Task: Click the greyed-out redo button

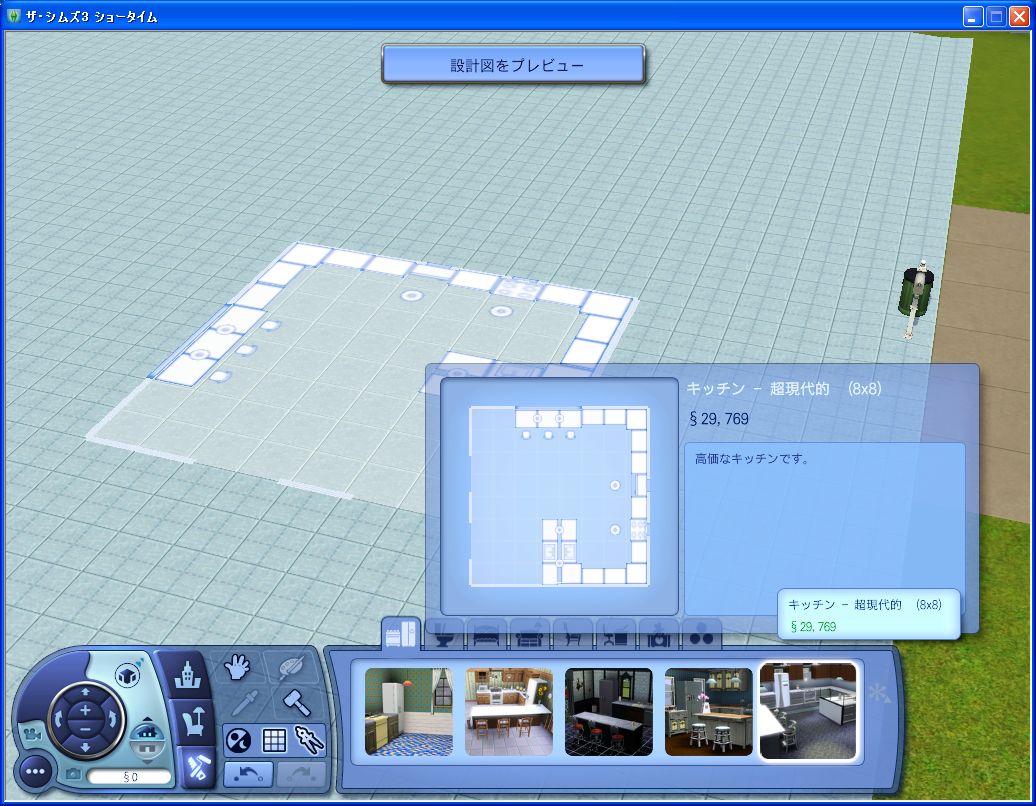Action: pyautogui.click(x=301, y=774)
